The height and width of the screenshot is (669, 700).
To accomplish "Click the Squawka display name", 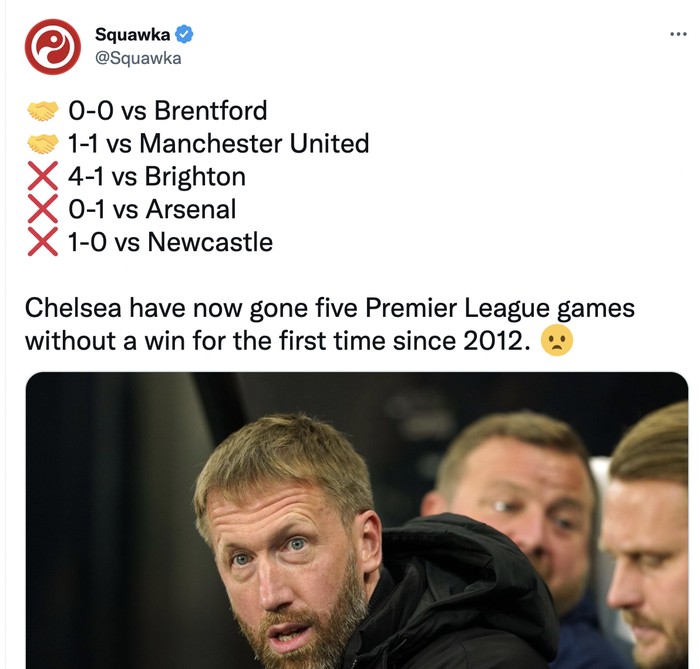I will (132, 34).
